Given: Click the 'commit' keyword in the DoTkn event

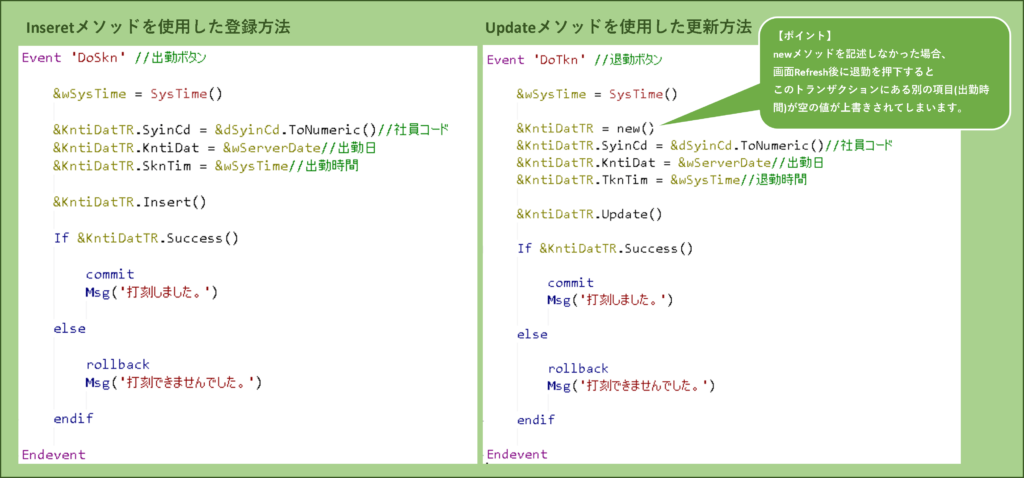Looking at the screenshot, I should [x=571, y=283].
